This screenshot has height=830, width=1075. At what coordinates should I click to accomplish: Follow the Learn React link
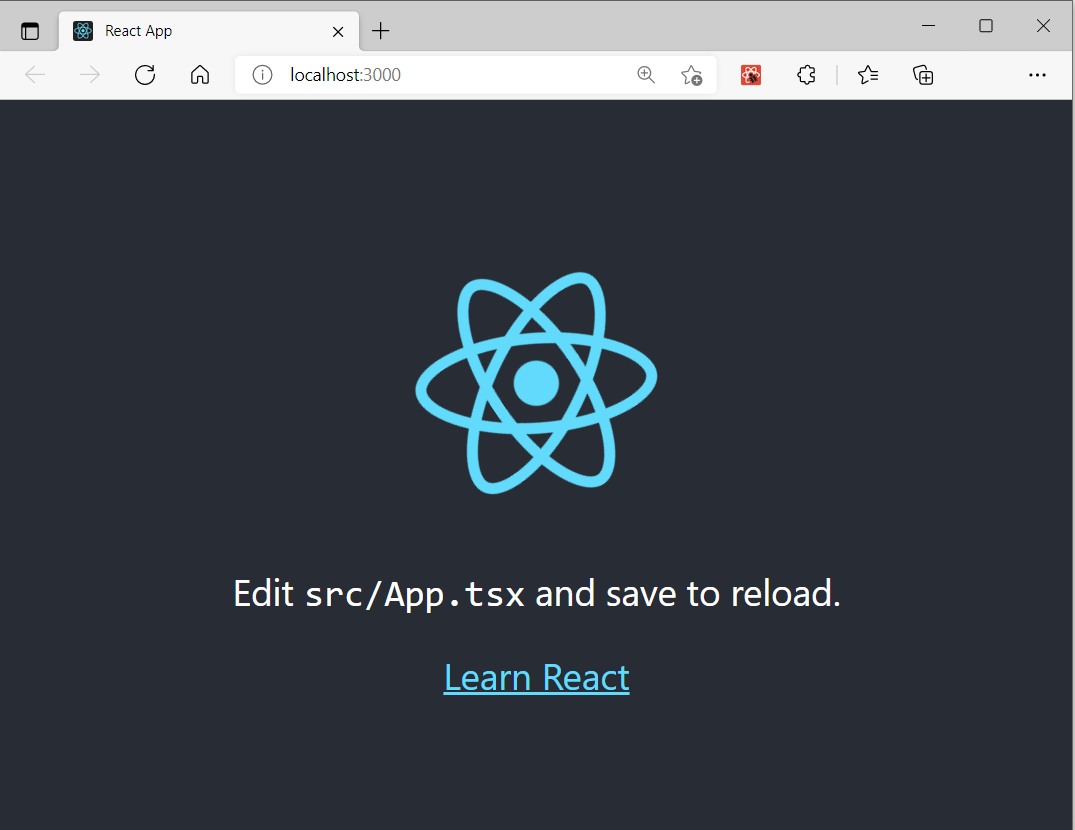click(x=536, y=677)
